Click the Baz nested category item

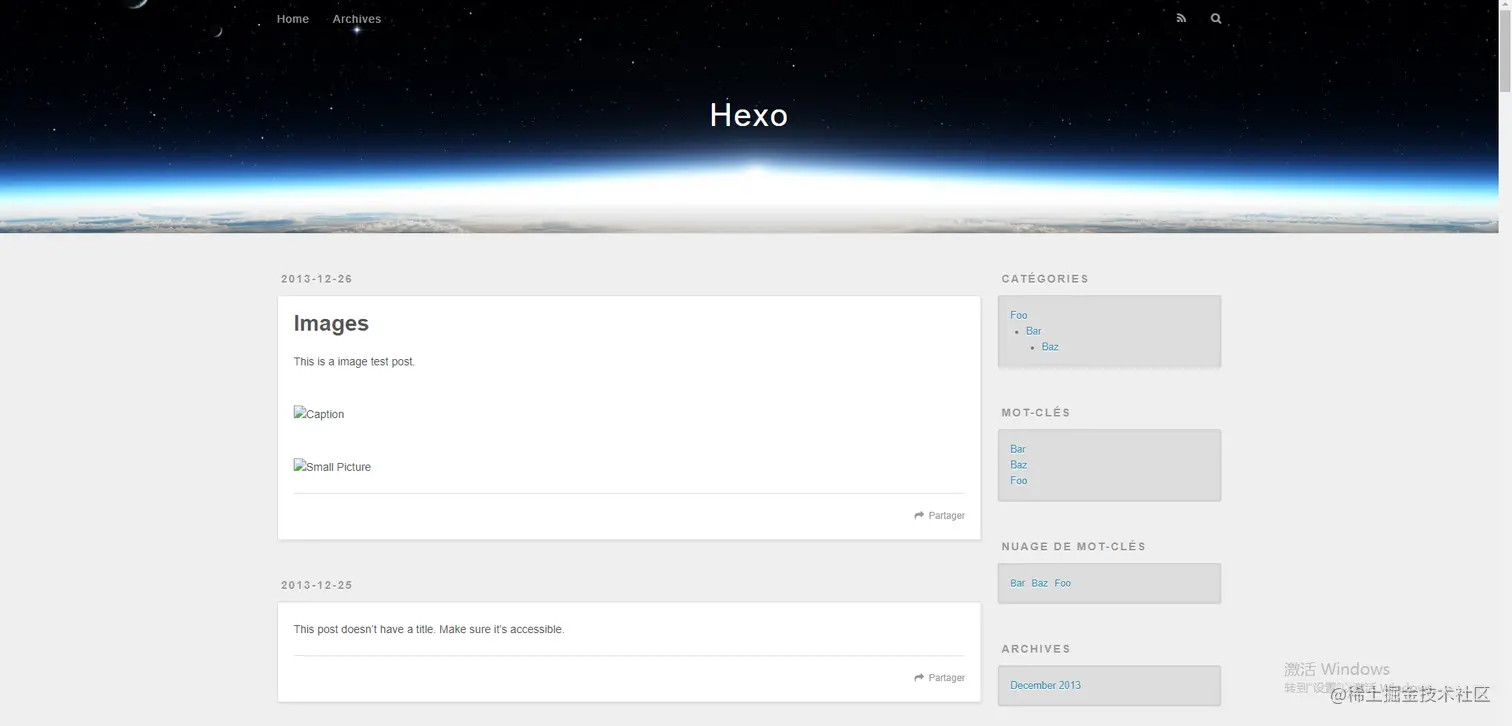pos(1050,346)
